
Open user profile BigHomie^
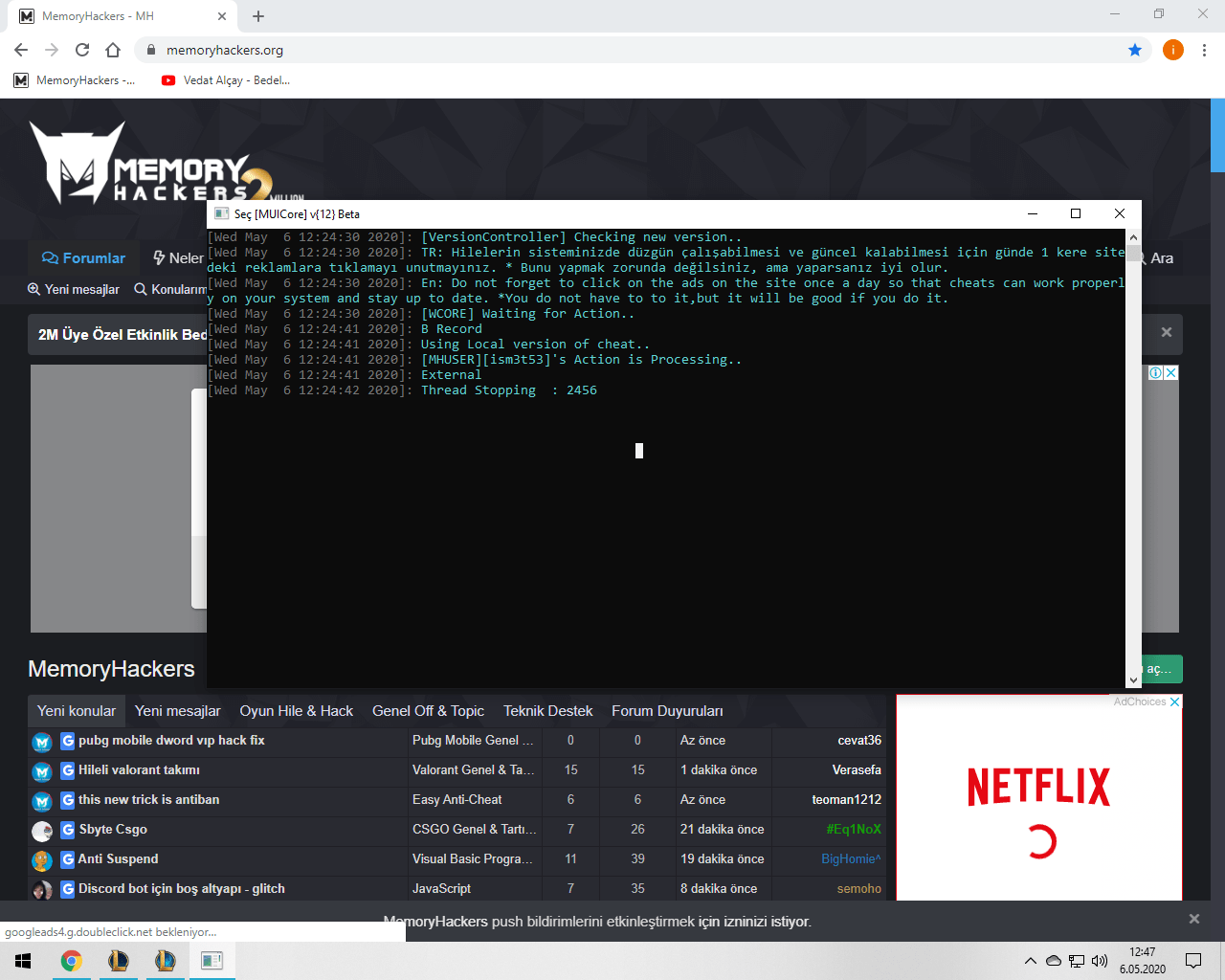coord(851,859)
